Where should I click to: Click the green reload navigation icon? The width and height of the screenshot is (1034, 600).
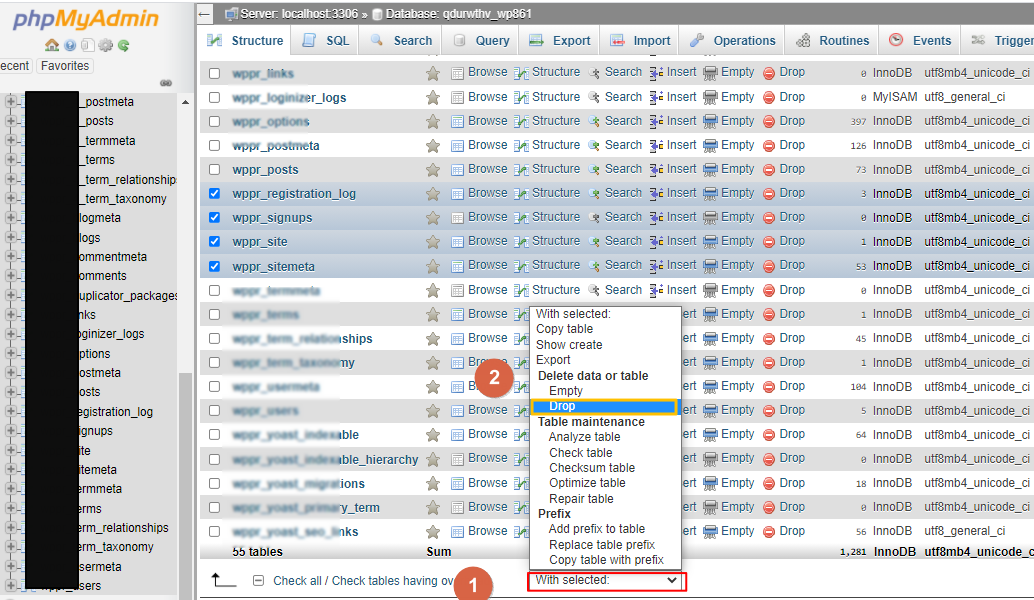click(x=123, y=45)
